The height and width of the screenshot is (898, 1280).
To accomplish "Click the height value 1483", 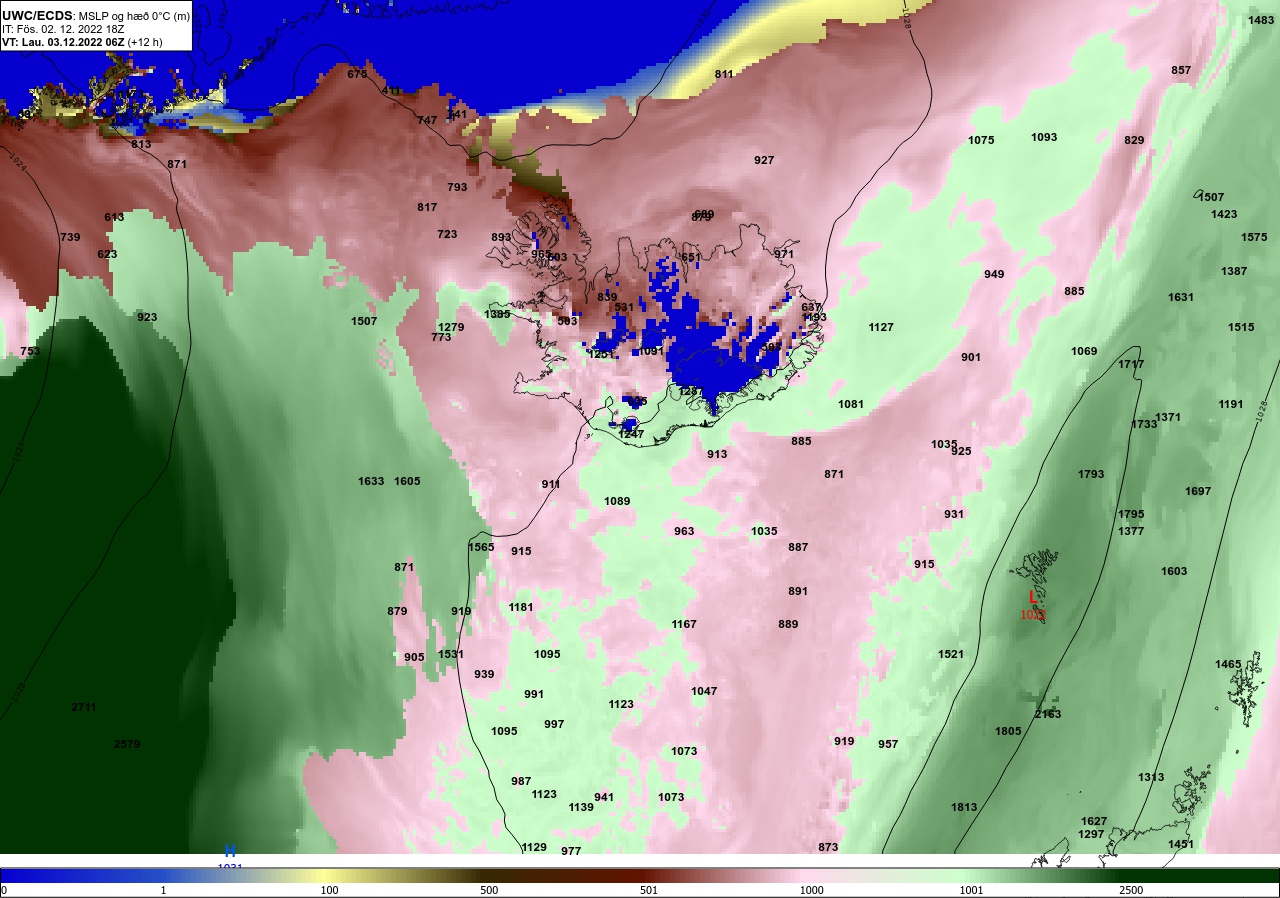I will point(1261,20).
